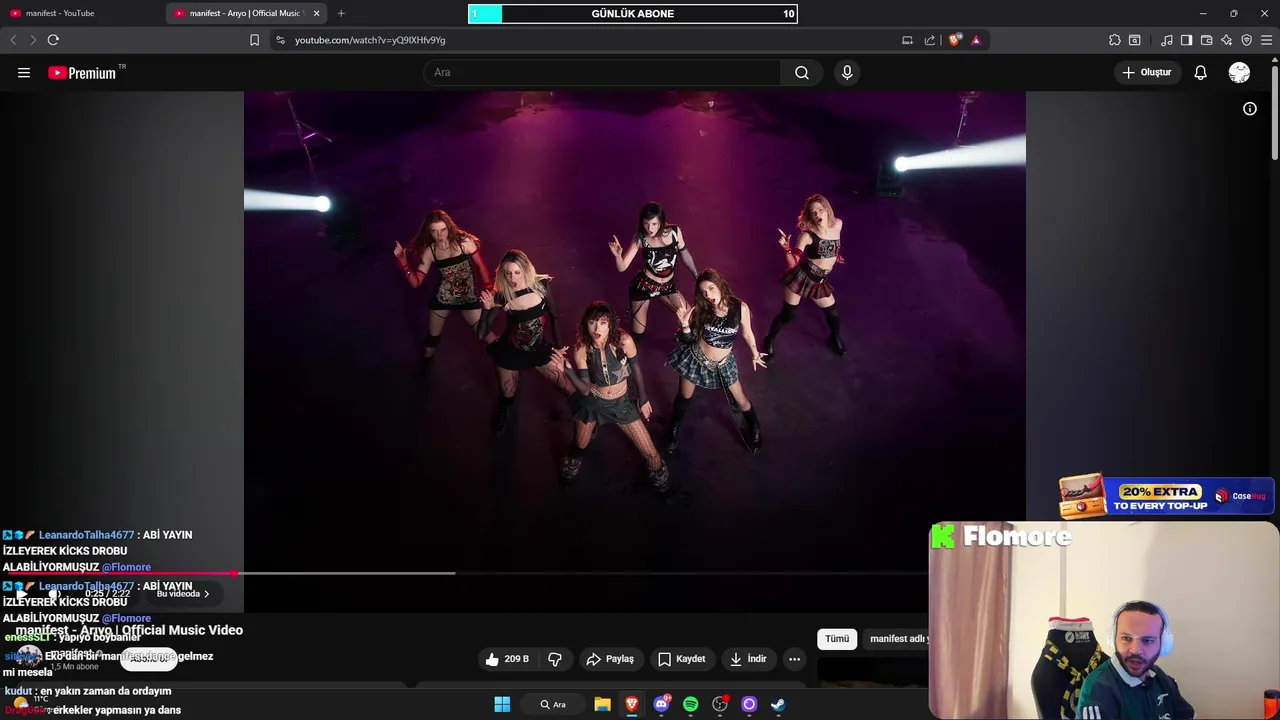Open YouTube notifications bell
This screenshot has height=720, width=1280.
pos(1201,72)
